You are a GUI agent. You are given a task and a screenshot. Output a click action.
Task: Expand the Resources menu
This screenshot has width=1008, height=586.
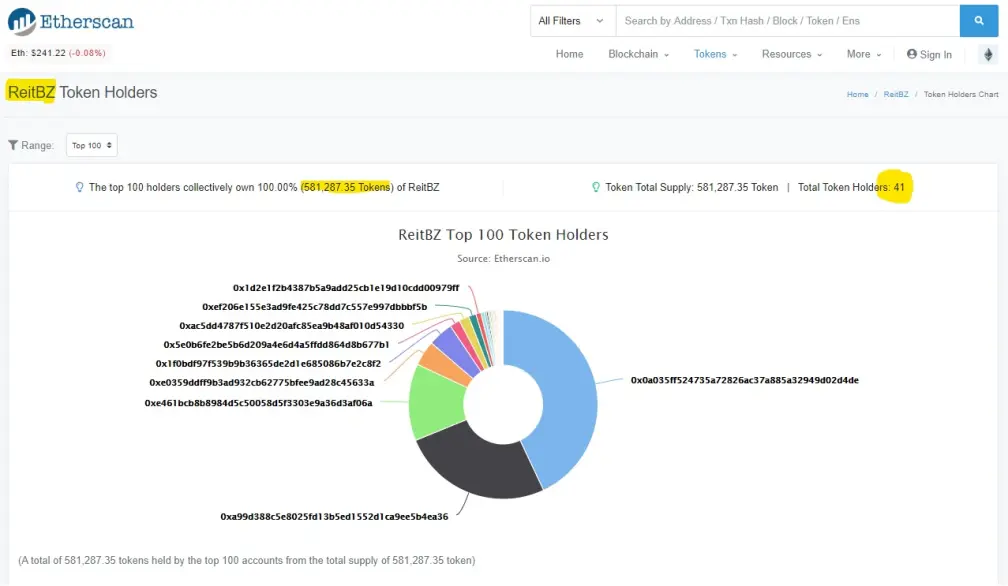coord(791,54)
